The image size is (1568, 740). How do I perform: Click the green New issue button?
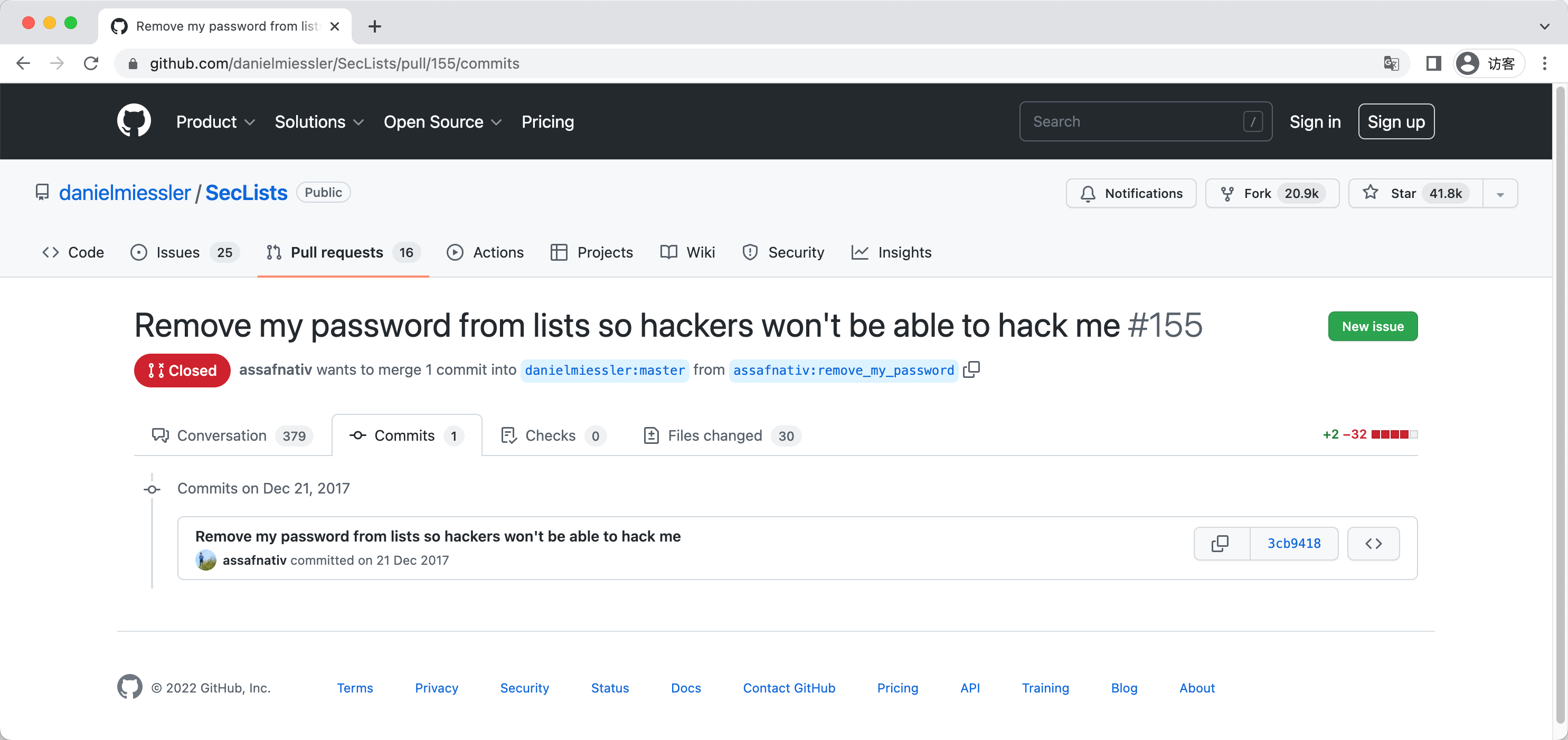pyautogui.click(x=1372, y=326)
